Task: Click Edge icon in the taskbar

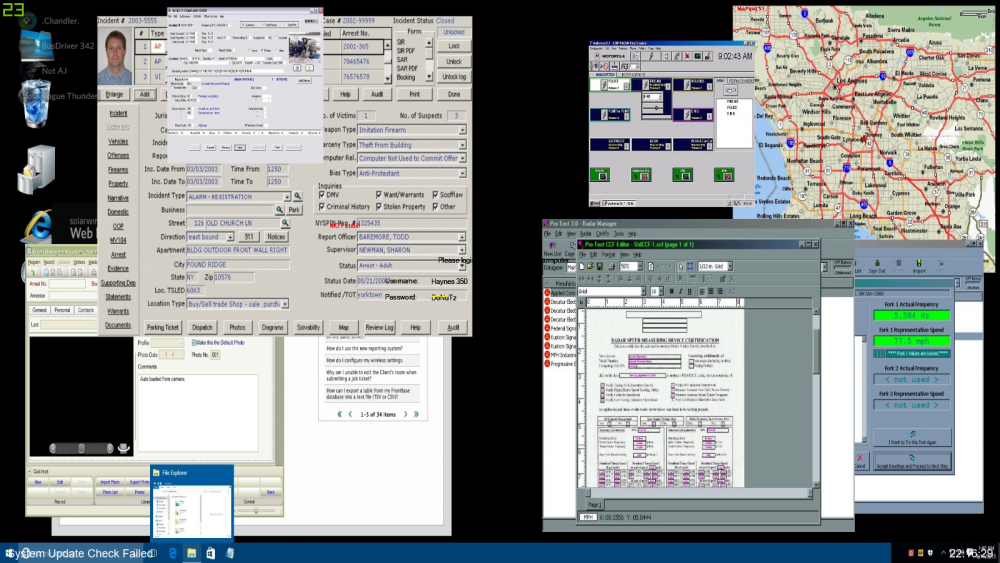Action: (173, 553)
